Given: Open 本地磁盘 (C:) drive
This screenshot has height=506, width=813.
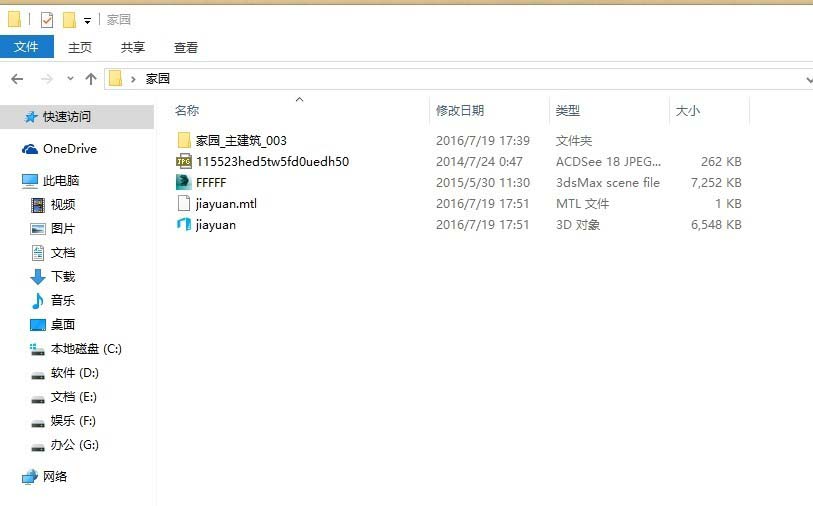Looking at the screenshot, I should pyautogui.click(x=86, y=349).
